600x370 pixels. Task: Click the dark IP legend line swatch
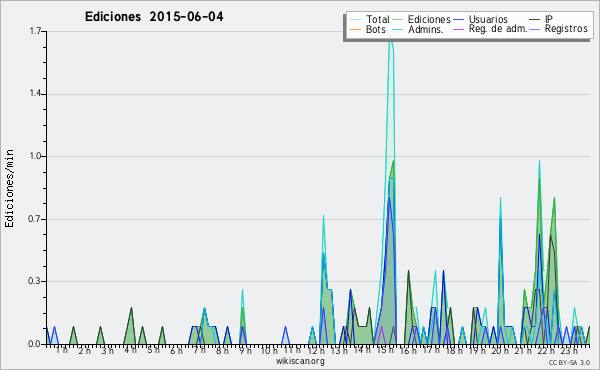534,20
